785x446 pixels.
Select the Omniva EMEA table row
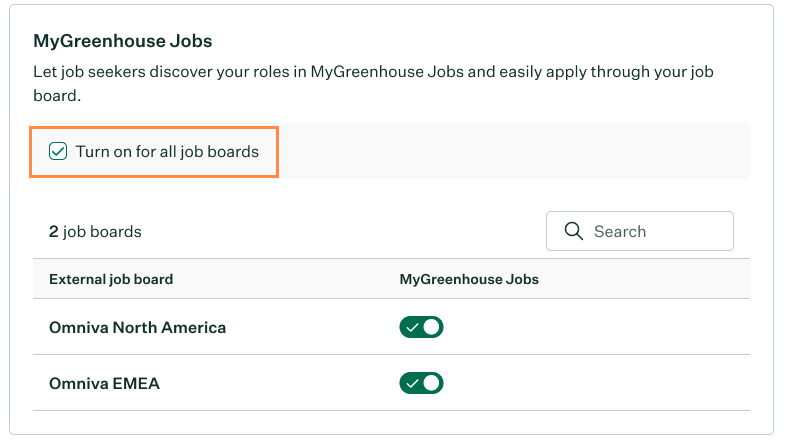pyautogui.click(x=391, y=383)
